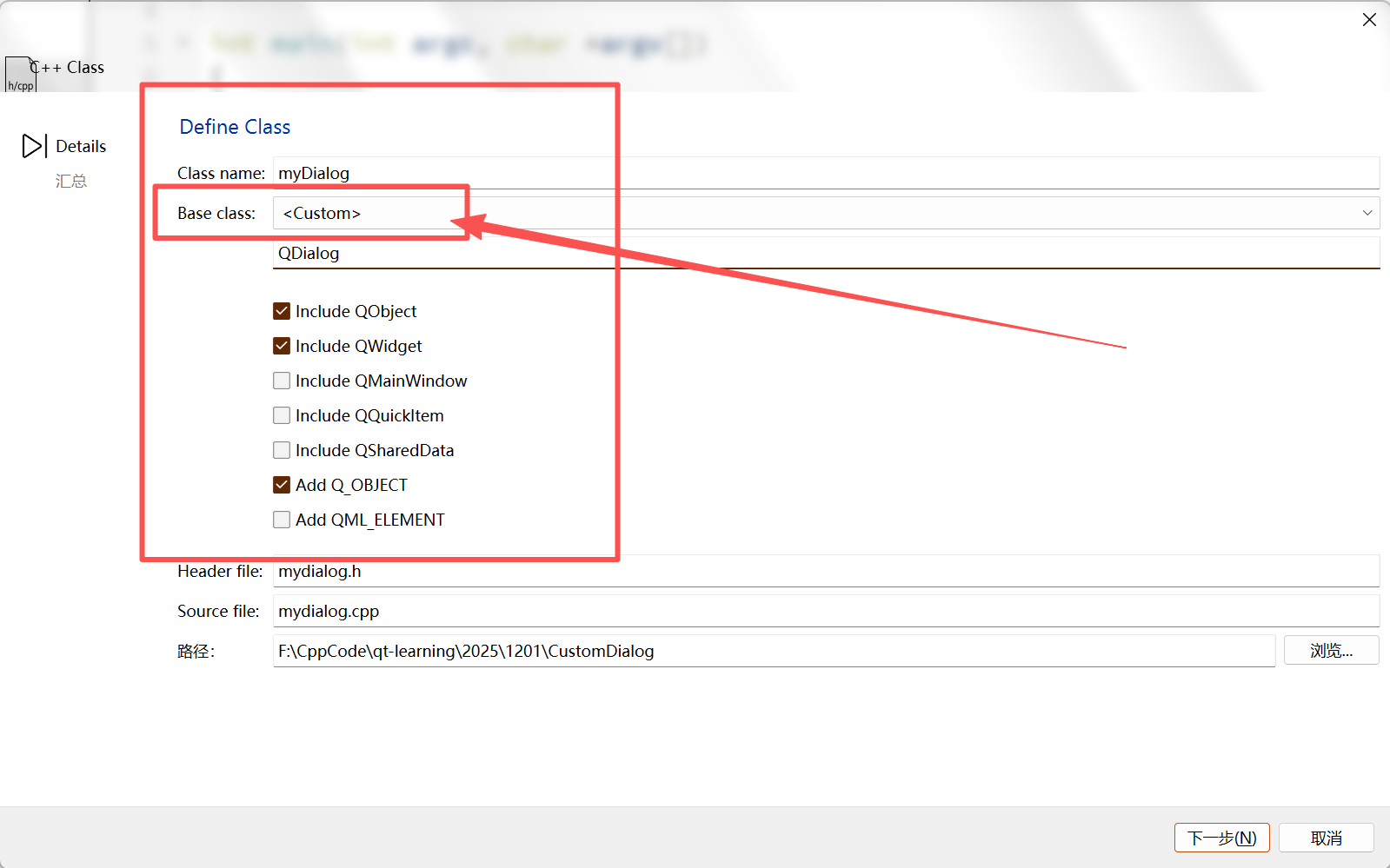1390x868 pixels.
Task: Check the Include QQuickItem box
Action: 282,415
